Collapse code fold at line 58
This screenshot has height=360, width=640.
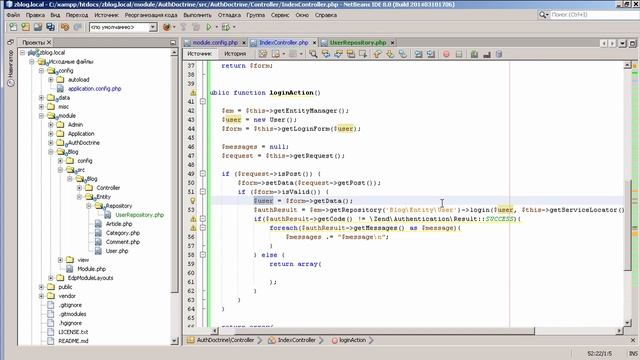tap(203, 255)
